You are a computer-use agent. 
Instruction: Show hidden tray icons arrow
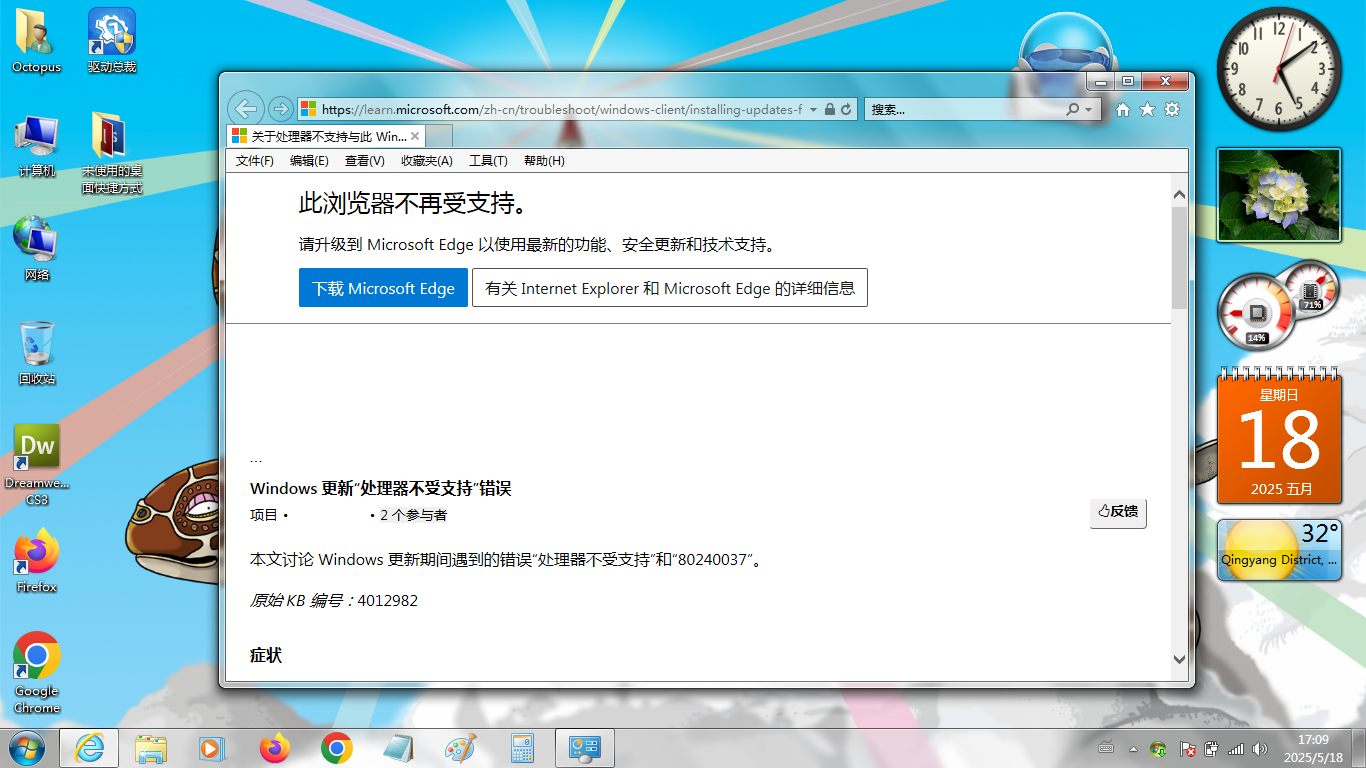click(1133, 748)
